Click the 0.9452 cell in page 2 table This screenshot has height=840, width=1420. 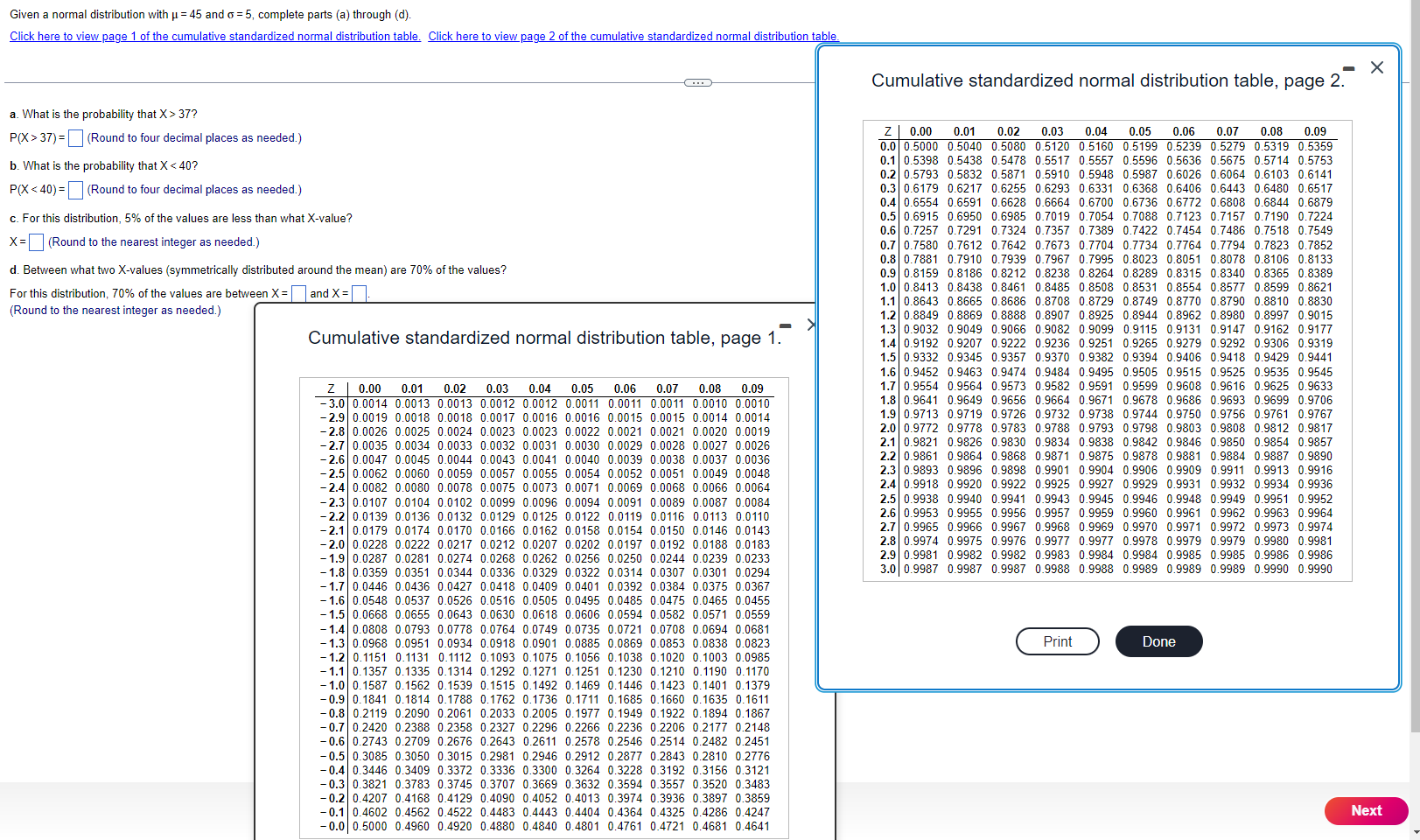pos(921,372)
